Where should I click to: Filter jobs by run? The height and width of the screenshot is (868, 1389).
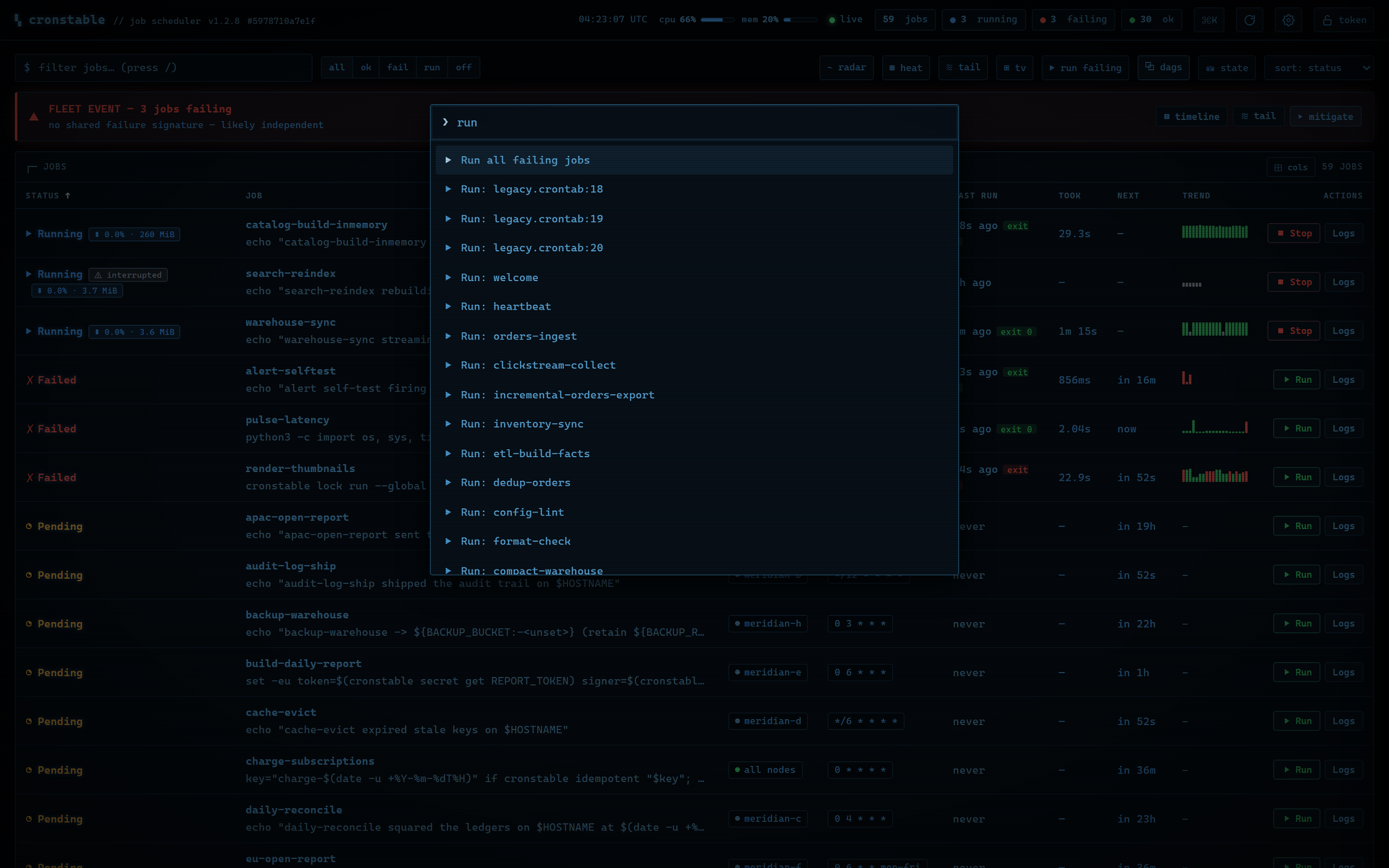coord(432,68)
